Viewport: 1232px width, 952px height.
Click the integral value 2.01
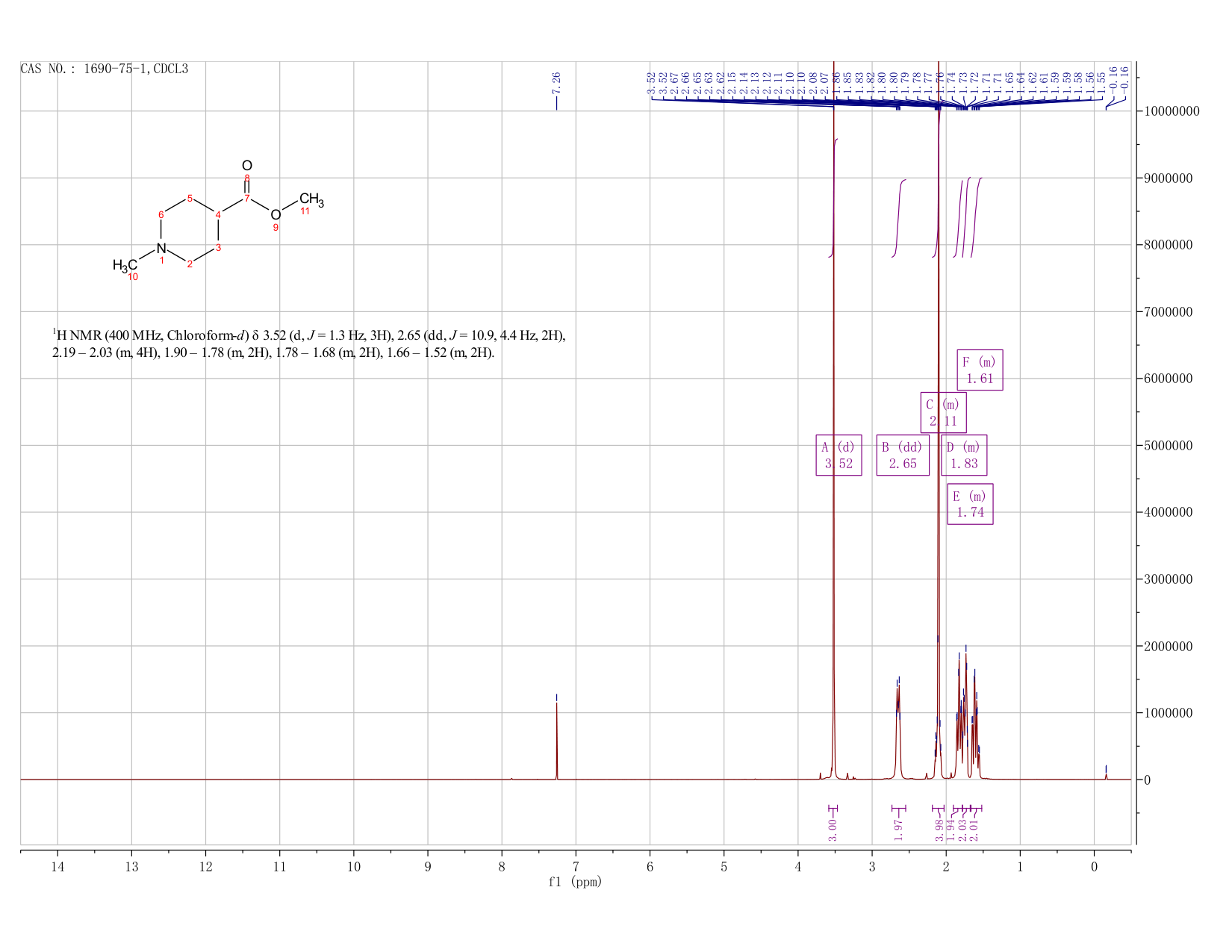tap(974, 829)
